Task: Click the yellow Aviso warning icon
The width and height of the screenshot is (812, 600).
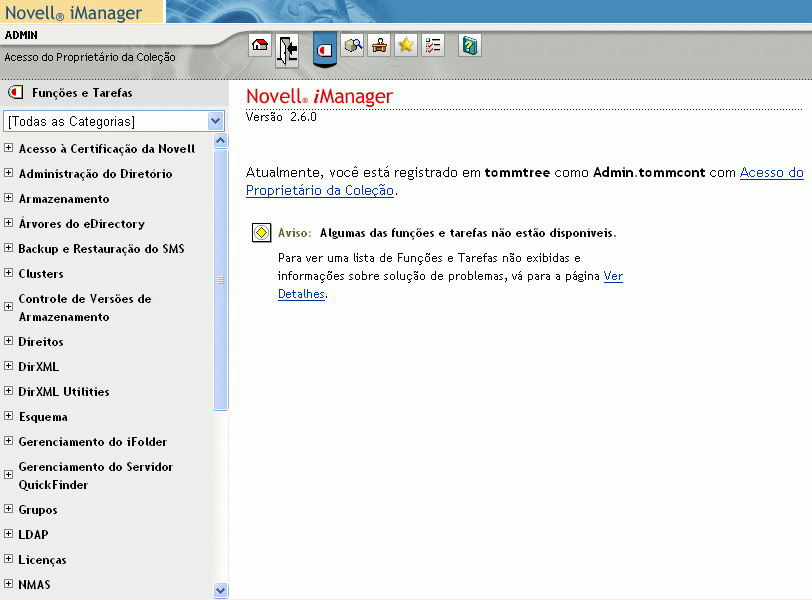Action: [x=261, y=233]
